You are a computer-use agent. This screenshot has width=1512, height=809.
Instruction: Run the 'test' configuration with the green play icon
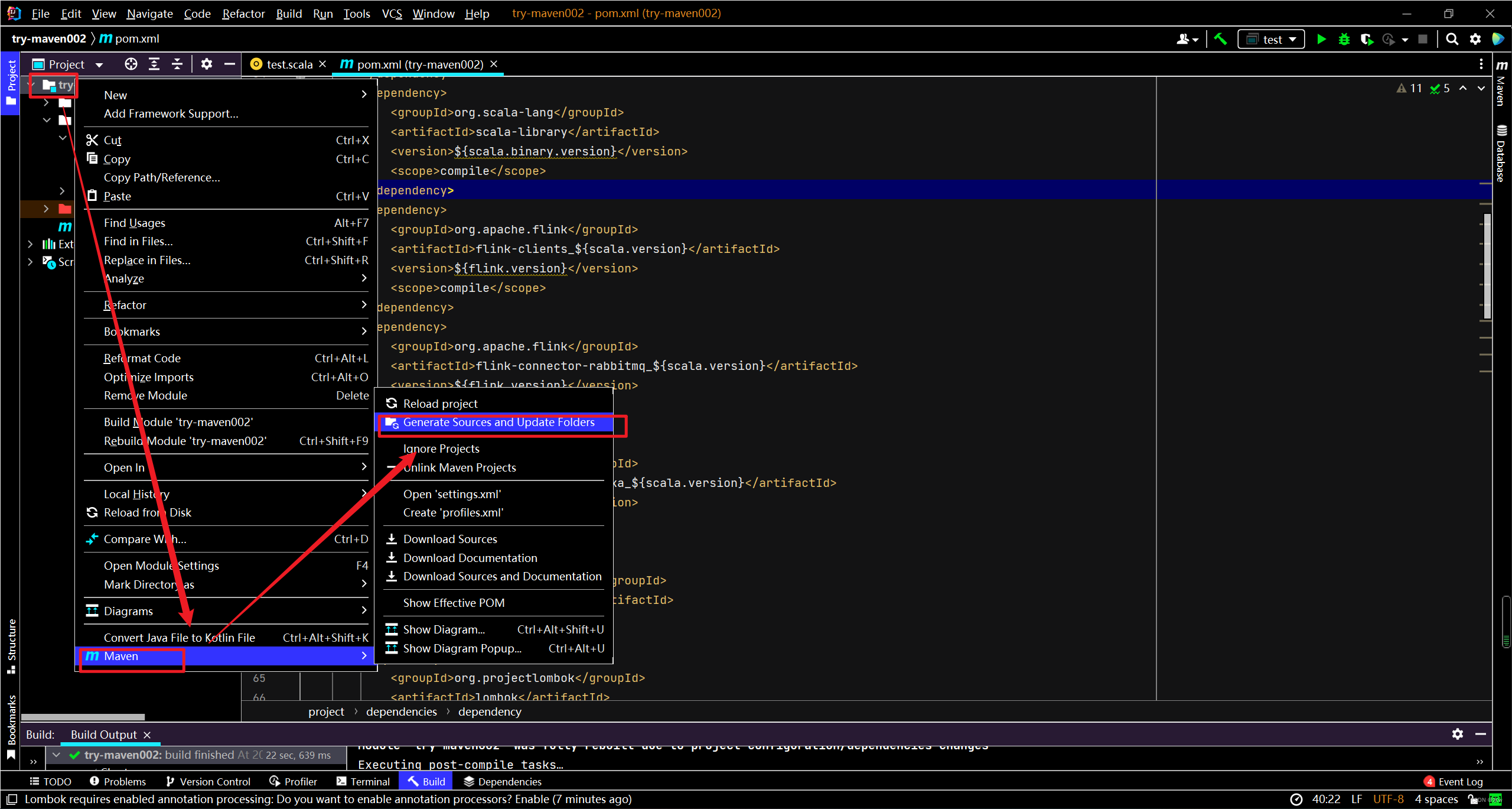1322,39
